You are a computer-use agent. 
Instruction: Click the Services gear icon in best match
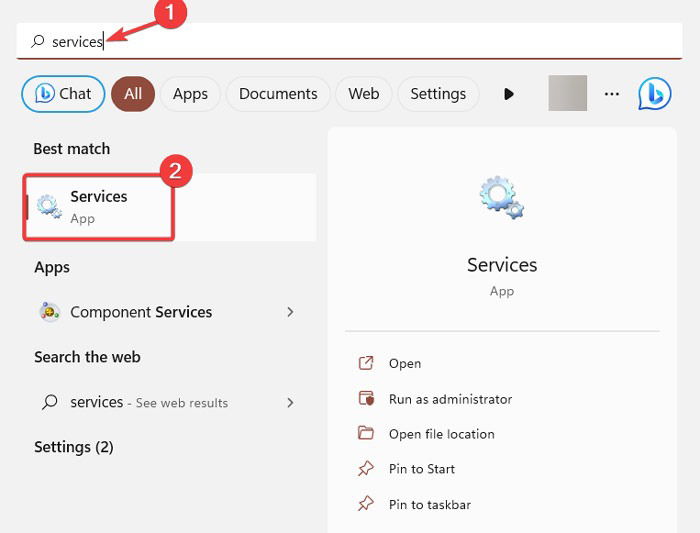coord(49,207)
